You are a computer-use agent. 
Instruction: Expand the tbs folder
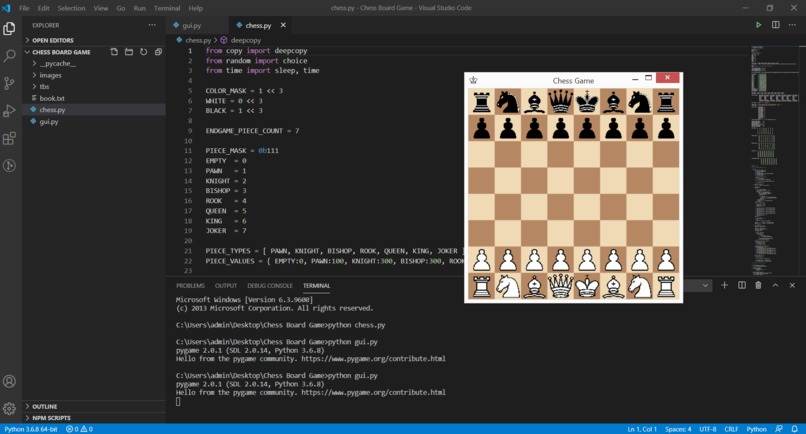click(94, 87)
